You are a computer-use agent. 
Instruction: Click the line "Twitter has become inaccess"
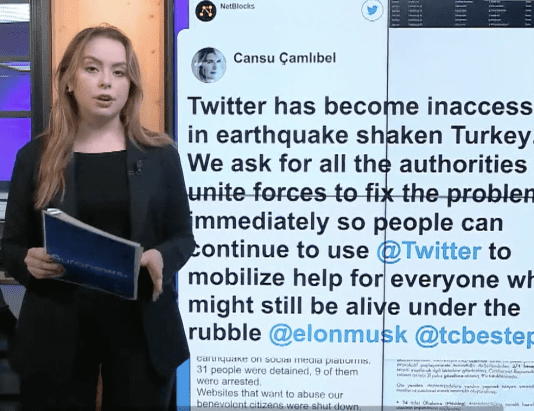(x=360, y=106)
